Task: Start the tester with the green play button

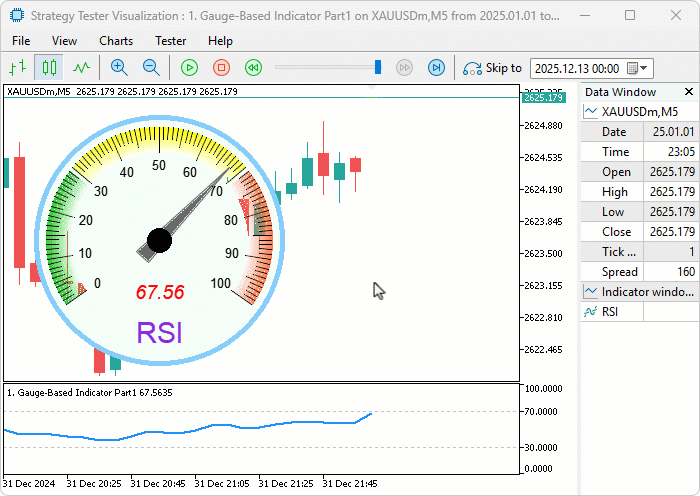Action: point(189,68)
